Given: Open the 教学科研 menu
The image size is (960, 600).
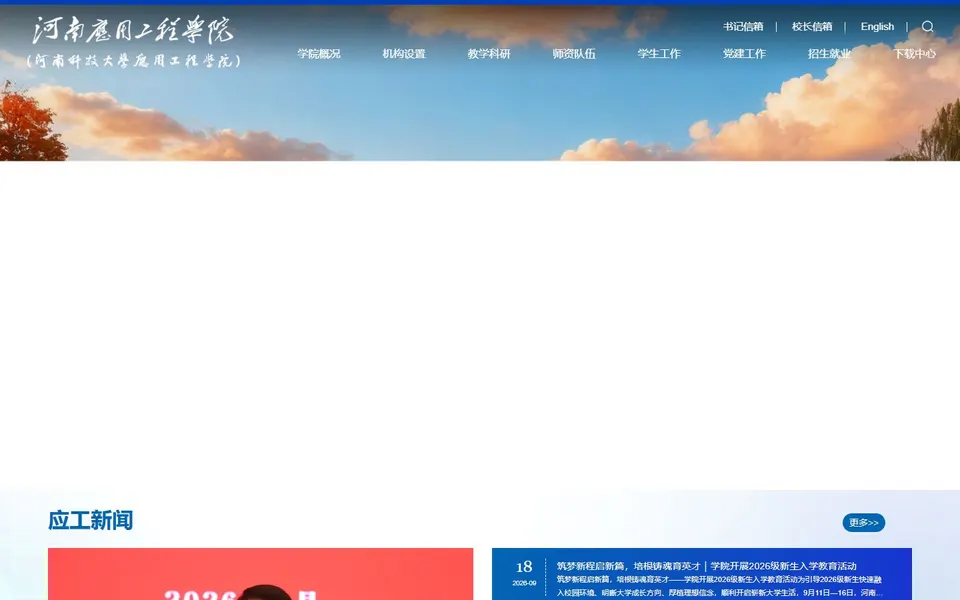Looking at the screenshot, I should [x=489, y=54].
